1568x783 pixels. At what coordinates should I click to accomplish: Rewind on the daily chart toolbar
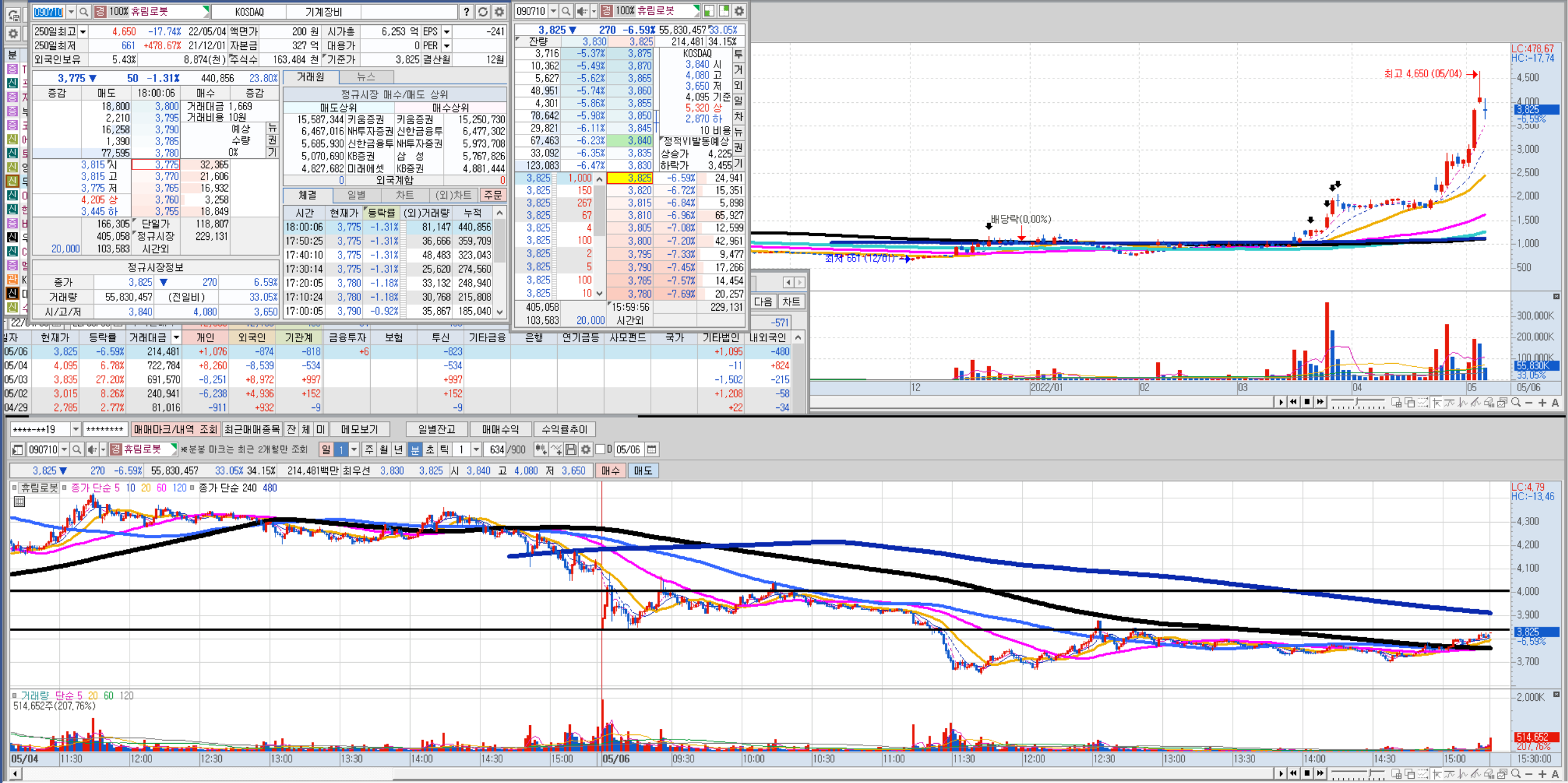[1293, 402]
